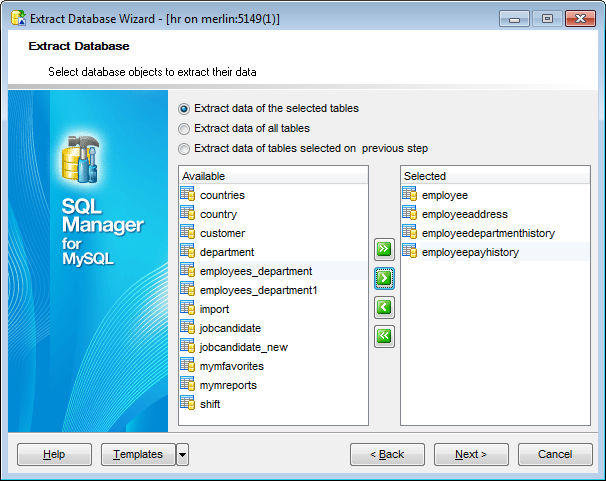
Task: Click the table icon beside country
Action: click(x=188, y=213)
